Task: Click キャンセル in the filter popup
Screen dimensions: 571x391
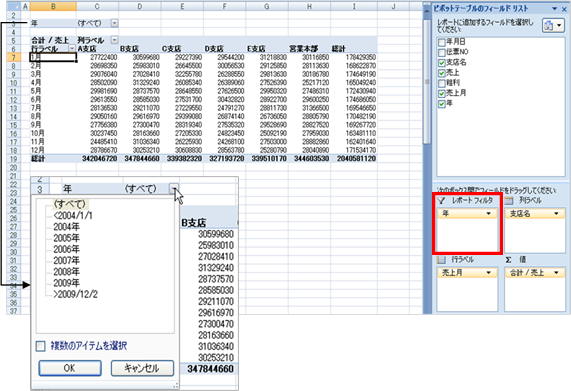Action: coord(142,368)
